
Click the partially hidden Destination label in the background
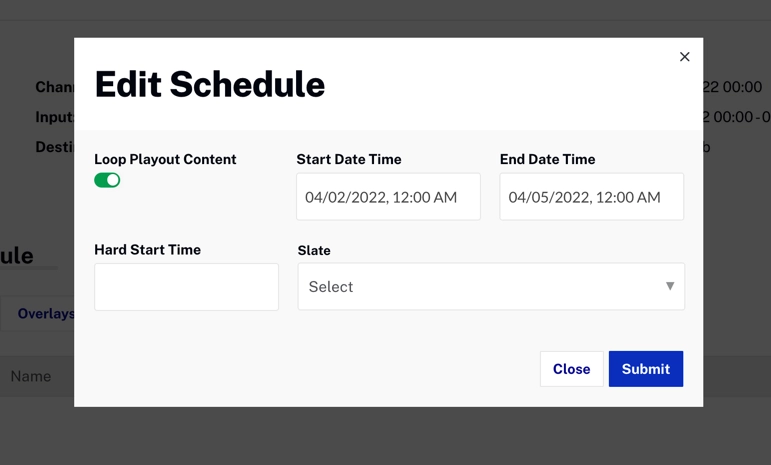coord(54,147)
